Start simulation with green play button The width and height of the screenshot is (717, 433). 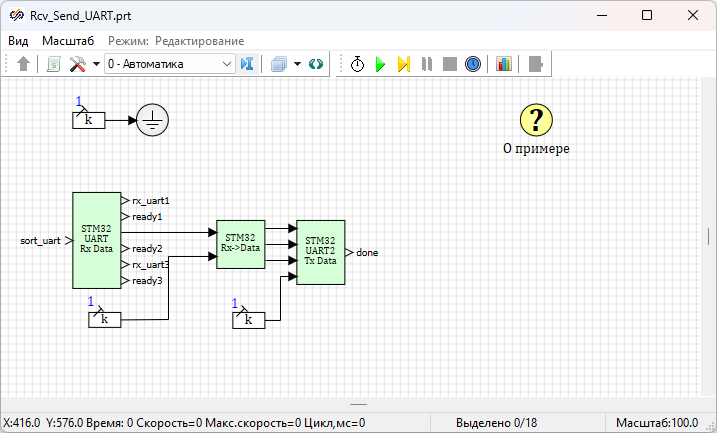(x=380, y=64)
